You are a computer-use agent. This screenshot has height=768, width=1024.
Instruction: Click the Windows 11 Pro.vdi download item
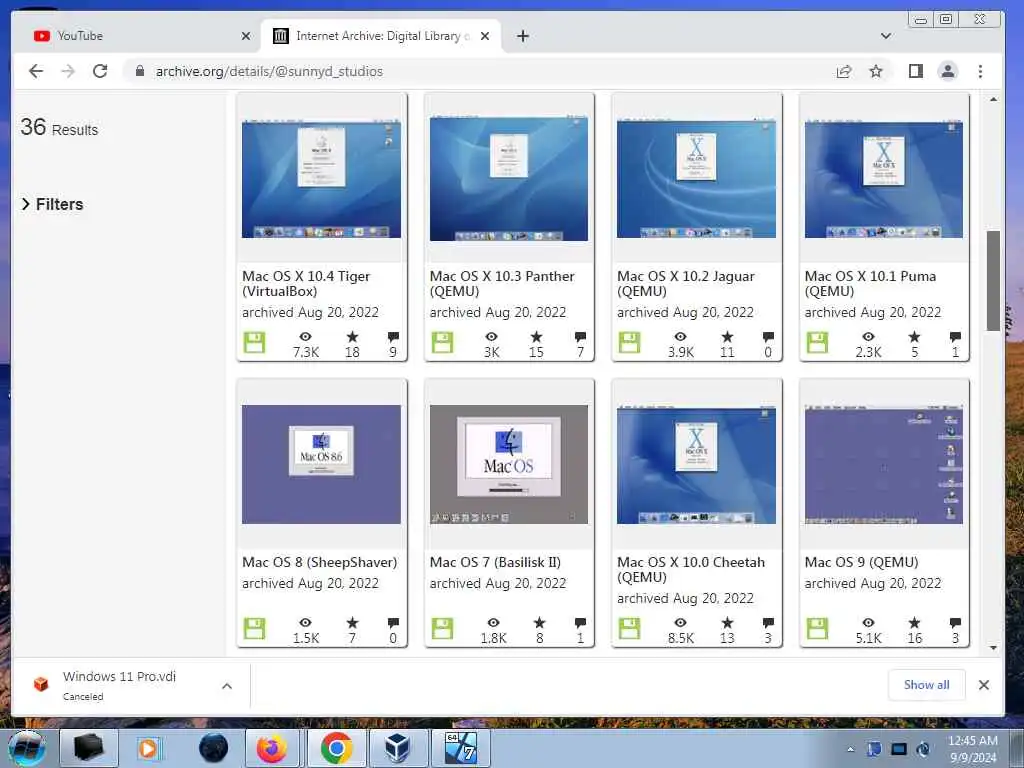pos(118,685)
